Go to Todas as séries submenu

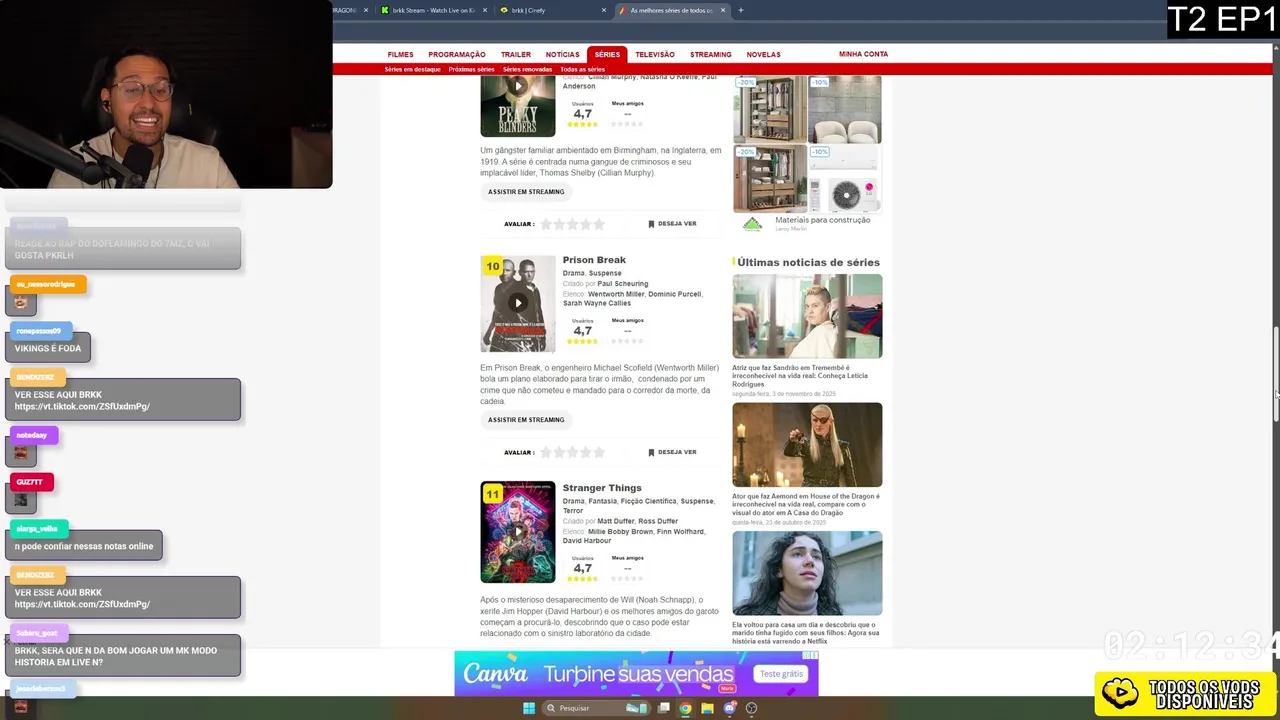point(582,69)
